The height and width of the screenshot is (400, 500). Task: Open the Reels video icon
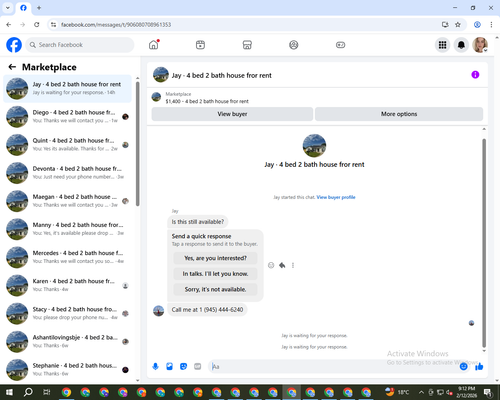click(x=200, y=45)
